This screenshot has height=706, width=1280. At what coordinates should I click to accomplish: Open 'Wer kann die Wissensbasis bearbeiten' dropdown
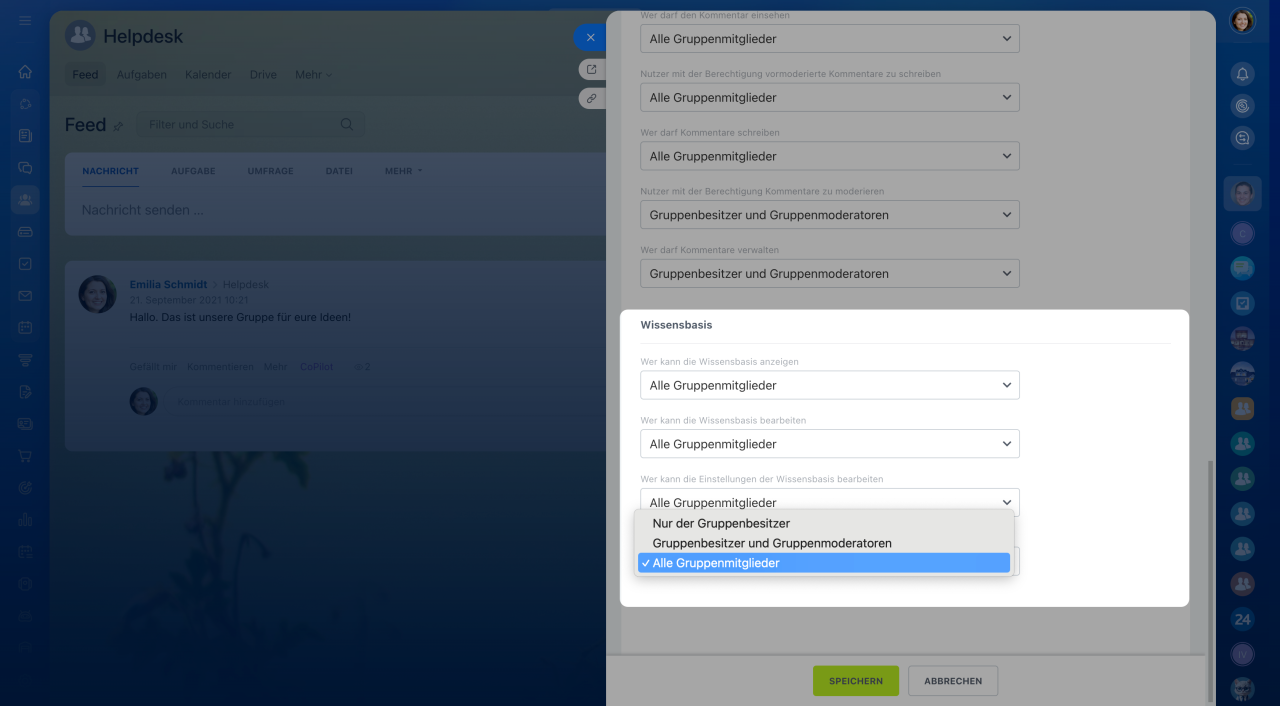pos(830,444)
